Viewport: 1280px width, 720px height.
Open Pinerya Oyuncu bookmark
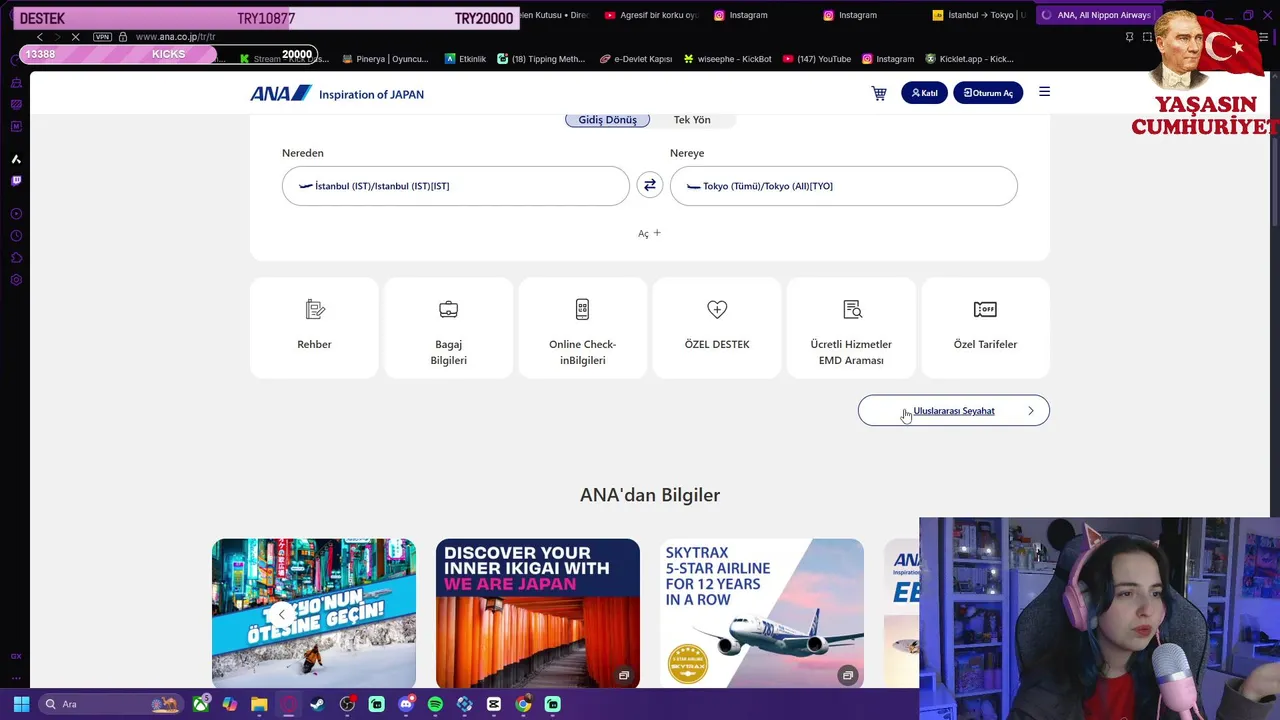385,59
